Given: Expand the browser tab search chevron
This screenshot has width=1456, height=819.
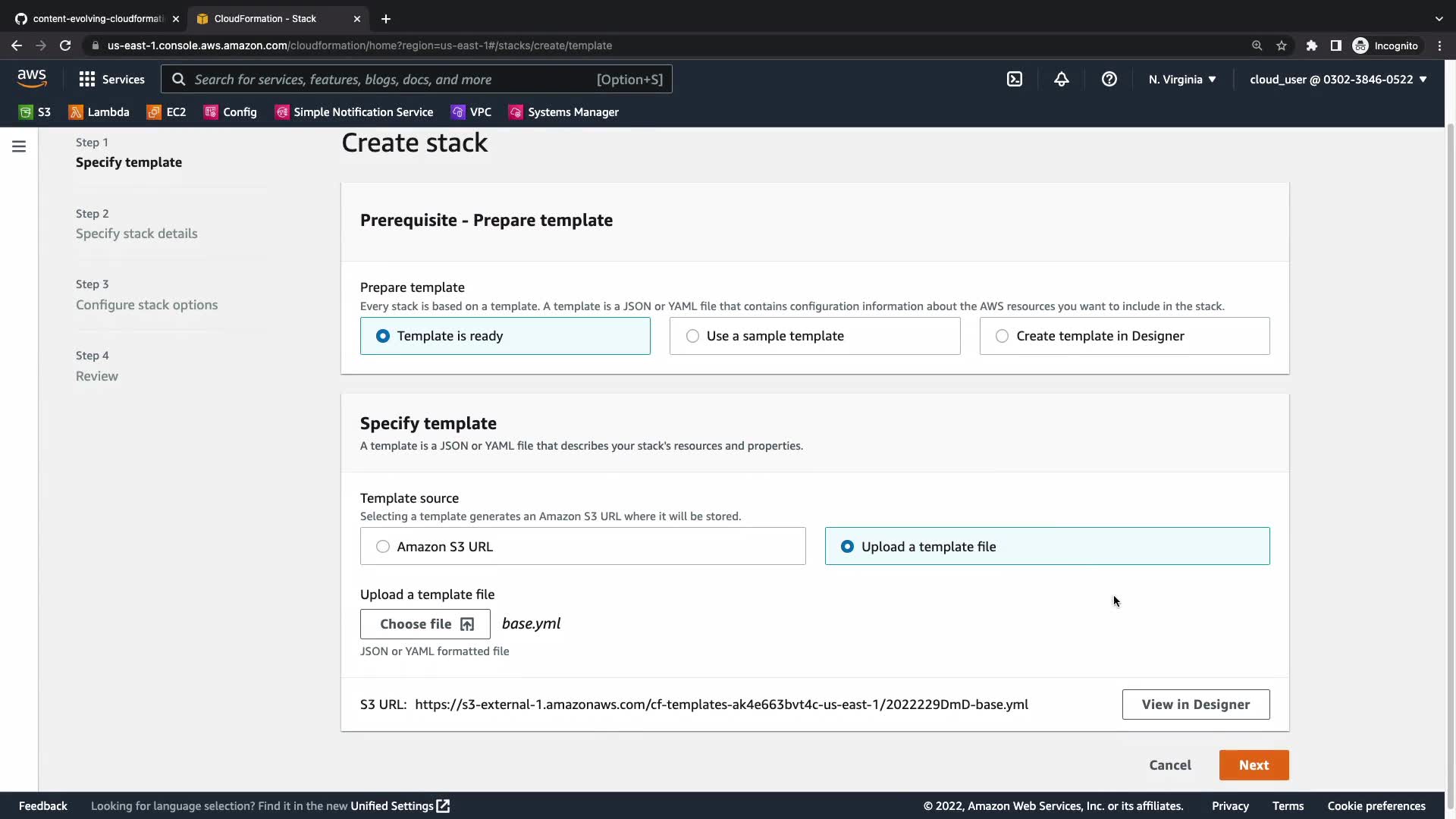Looking at the screenshot, I should click(1439, 18).
